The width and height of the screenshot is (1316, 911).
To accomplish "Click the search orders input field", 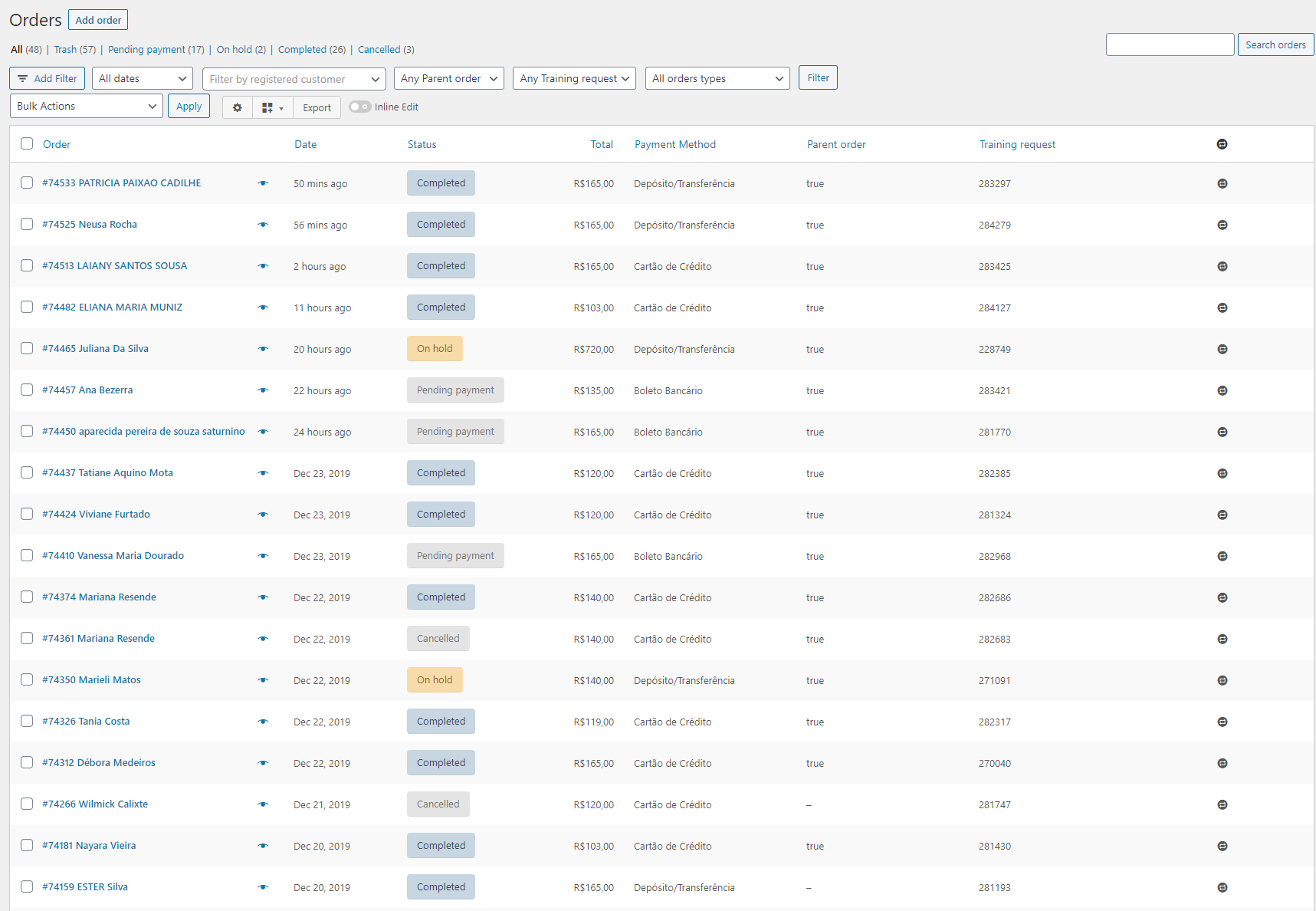I will click(1169, 45).
